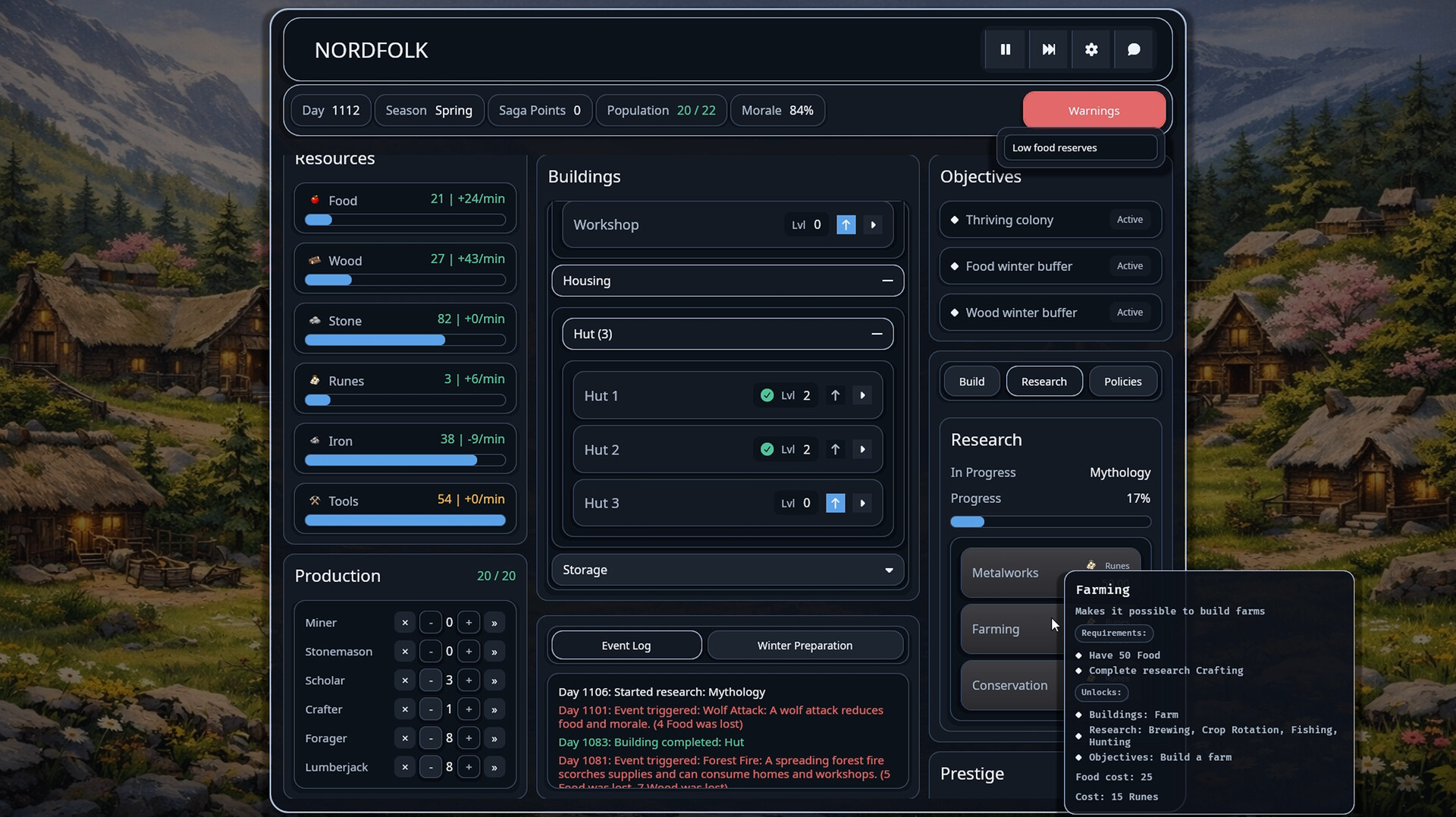Screen dimensions: 1456x817
Task: Click the fast-forward speed icon
Action: tap(1049, 49)
